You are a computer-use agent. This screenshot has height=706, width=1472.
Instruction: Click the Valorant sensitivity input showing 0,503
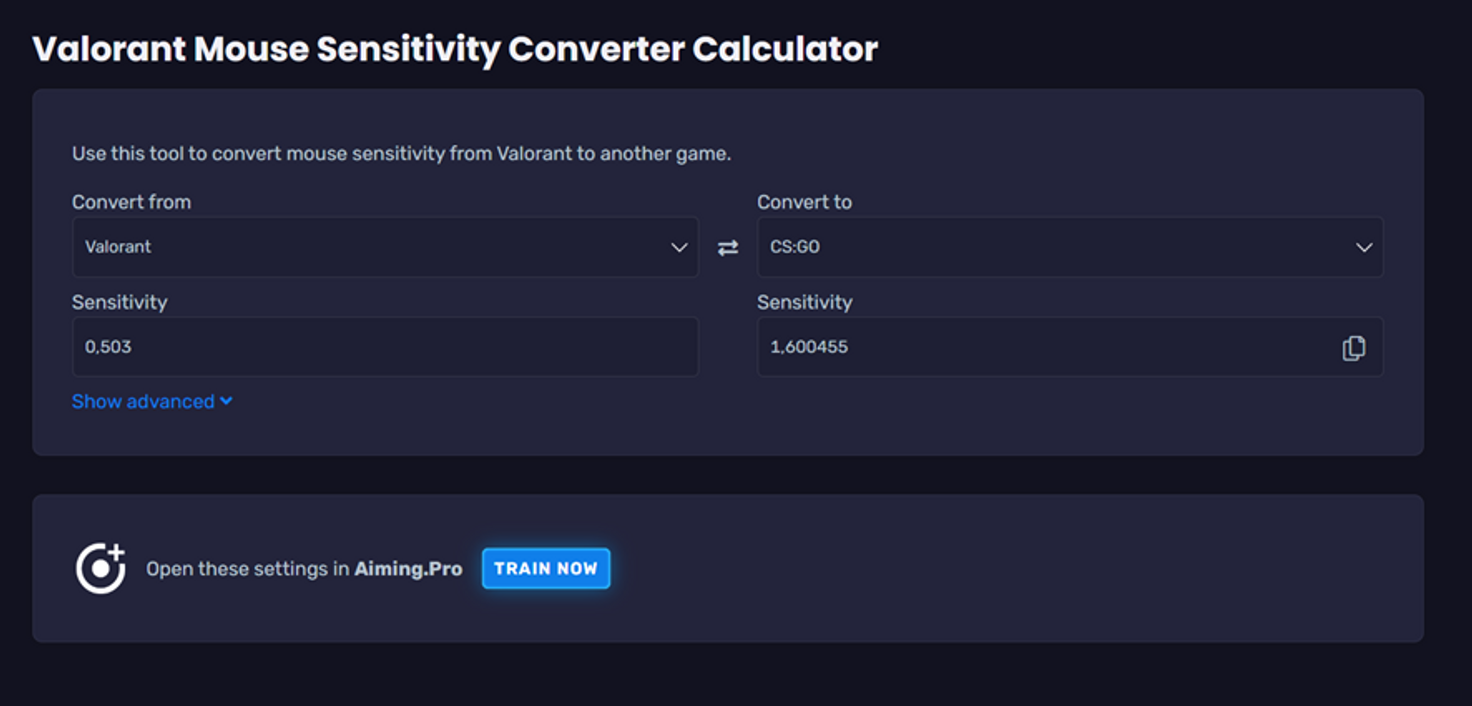[385, 347]
